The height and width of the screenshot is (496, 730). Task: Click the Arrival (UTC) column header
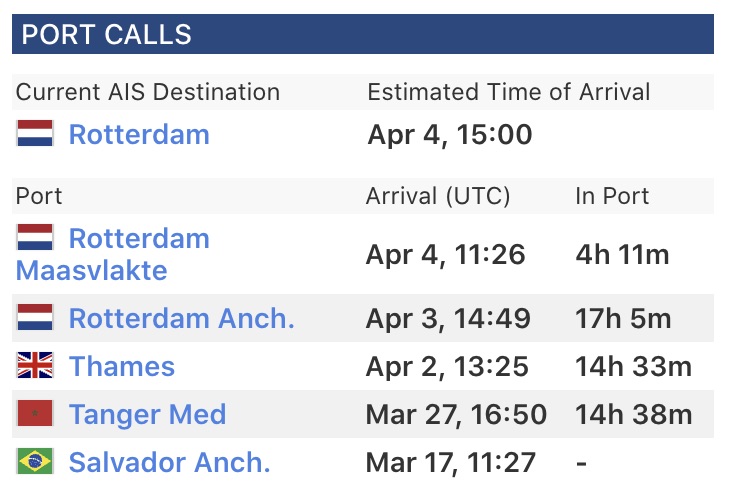[x=438, y=196]
